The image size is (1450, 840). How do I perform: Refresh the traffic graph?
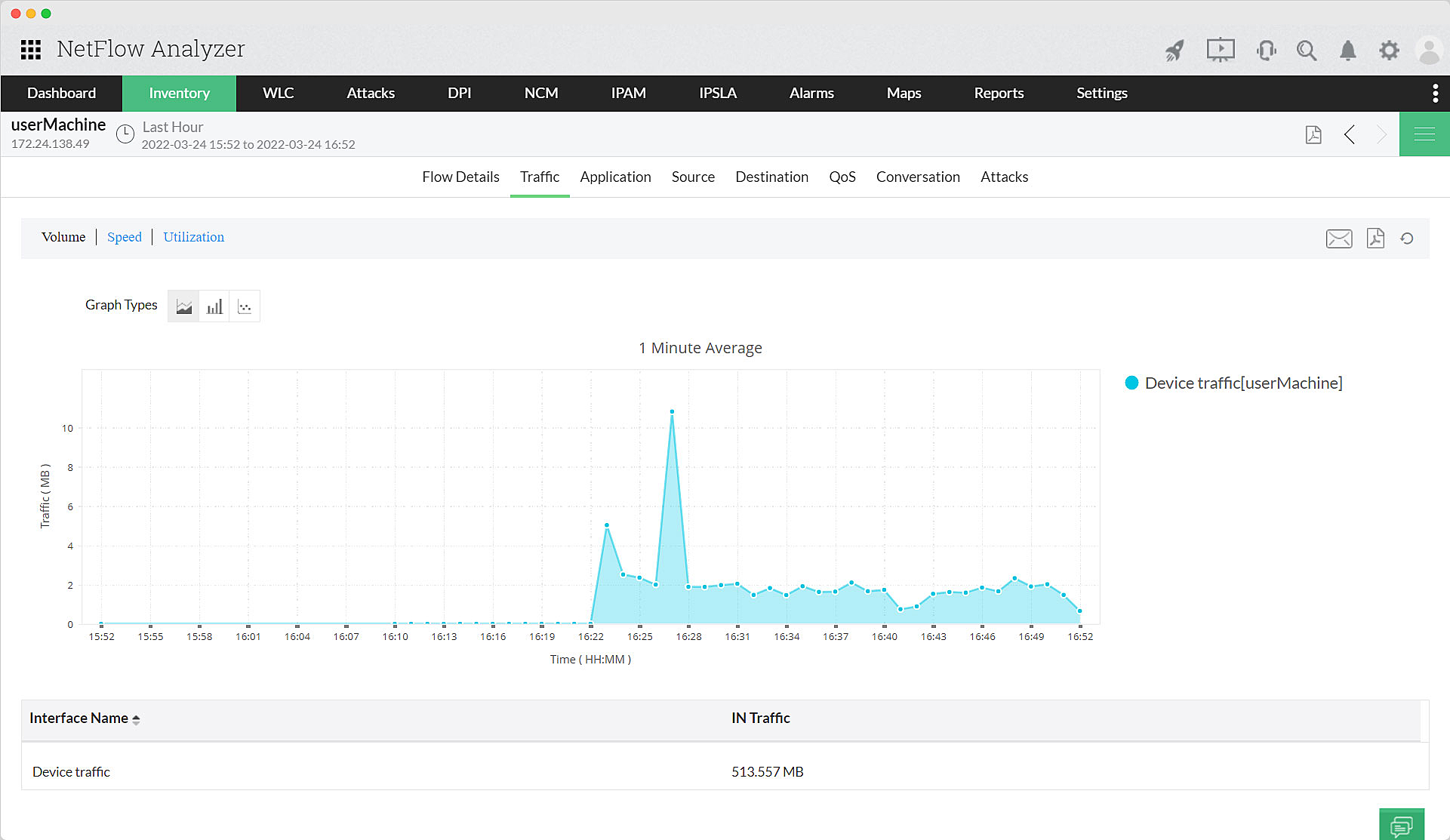pyautogui.click(x=1407, y=238)
